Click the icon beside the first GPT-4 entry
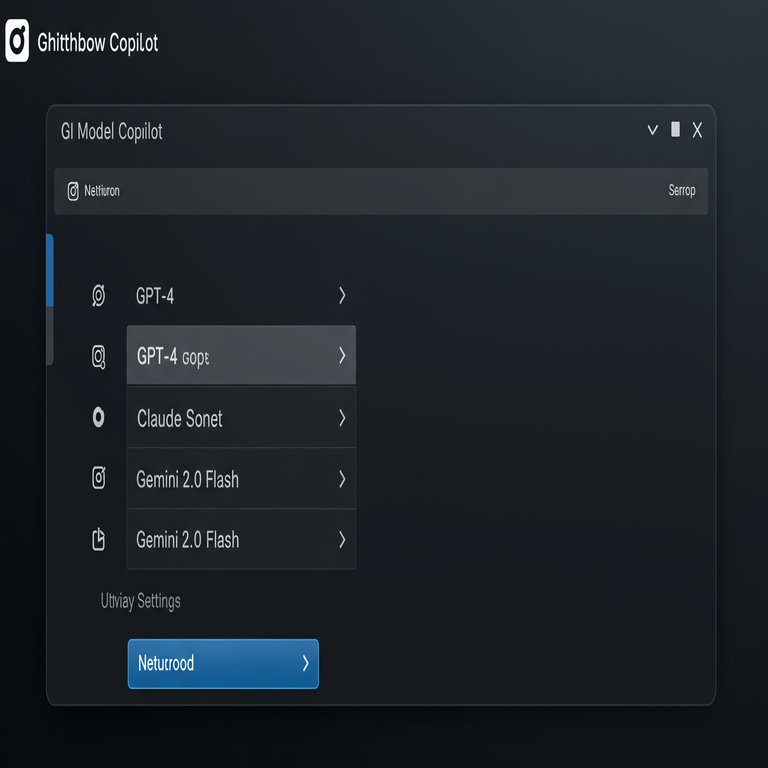 click(x=98, y=296)
